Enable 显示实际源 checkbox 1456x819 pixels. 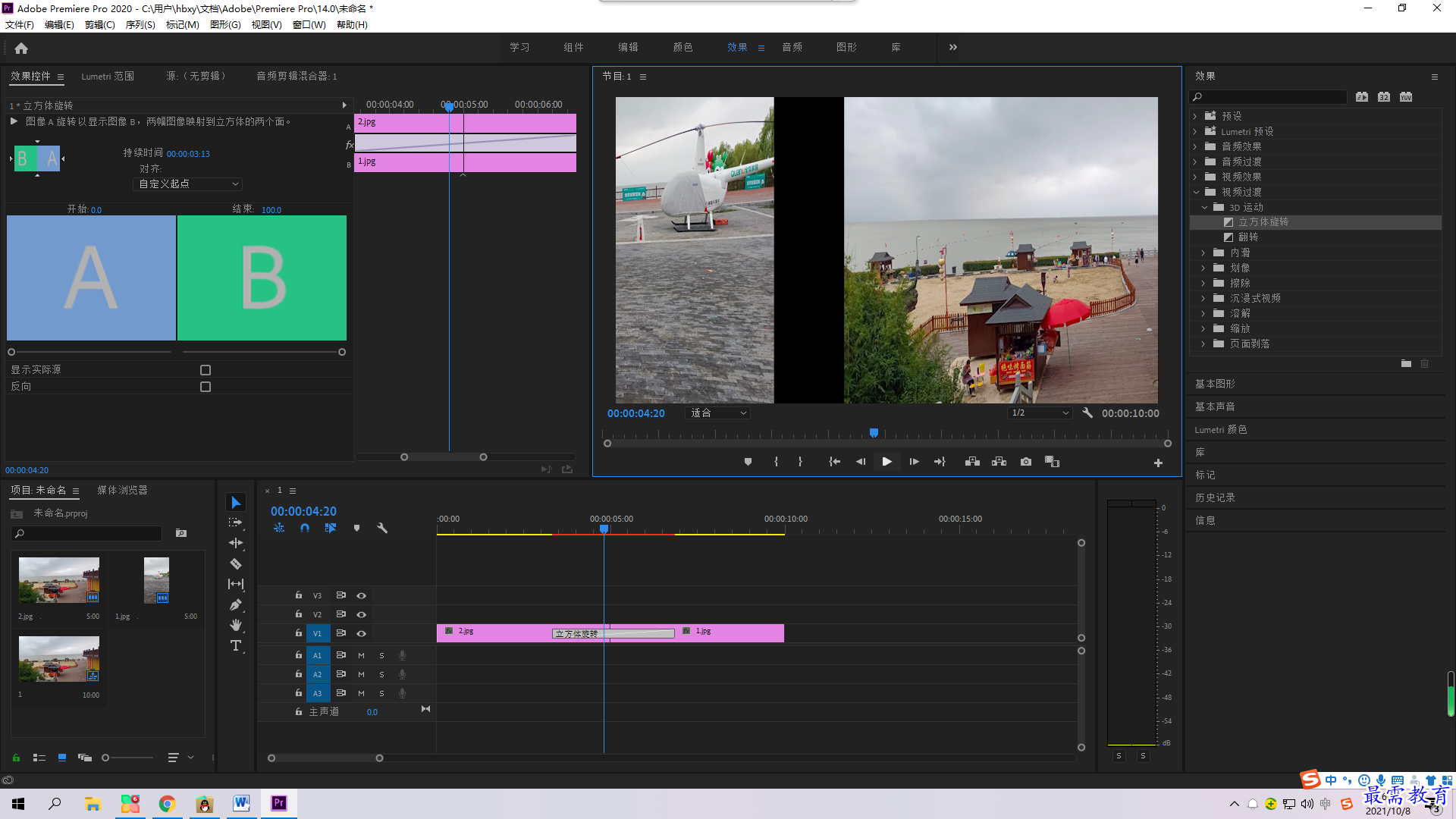206,370
